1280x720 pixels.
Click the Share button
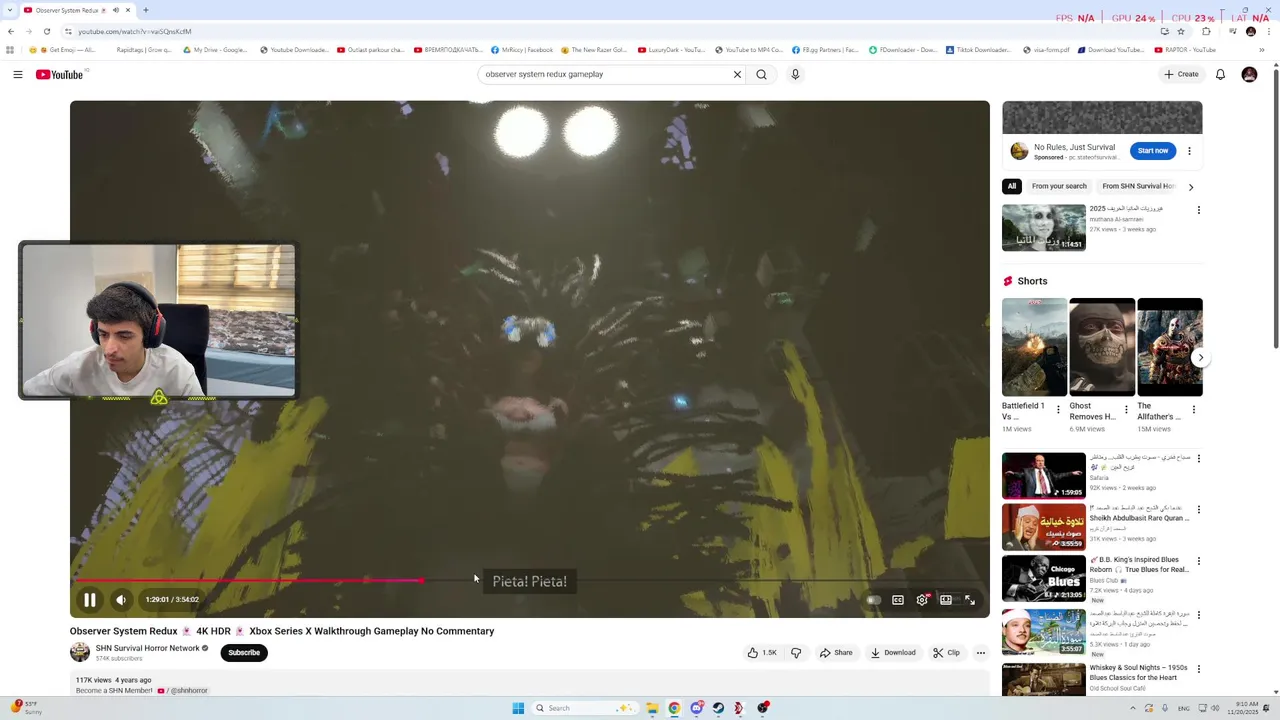click(x=836, y=653)
